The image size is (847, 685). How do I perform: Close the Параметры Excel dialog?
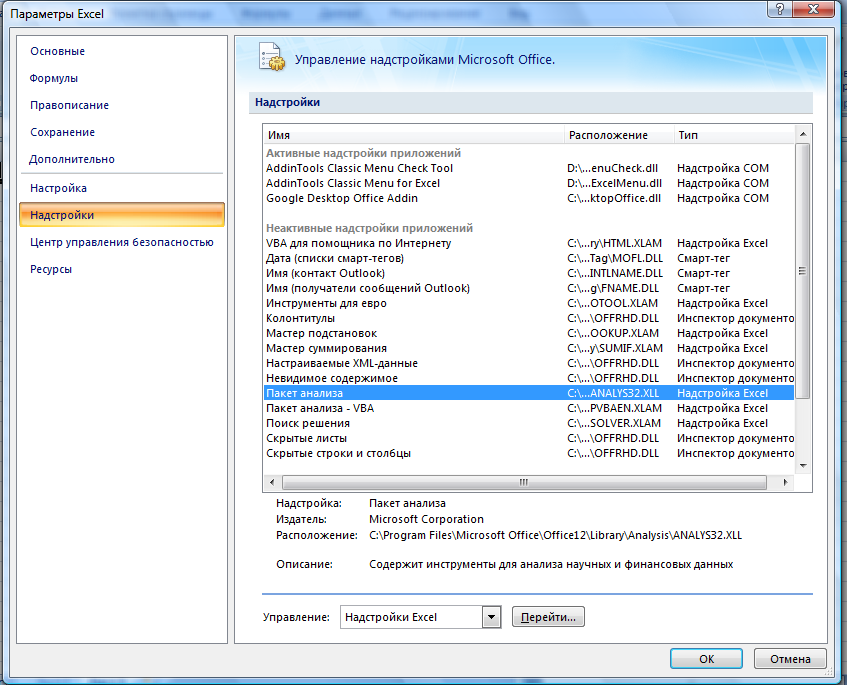[813, 9]
